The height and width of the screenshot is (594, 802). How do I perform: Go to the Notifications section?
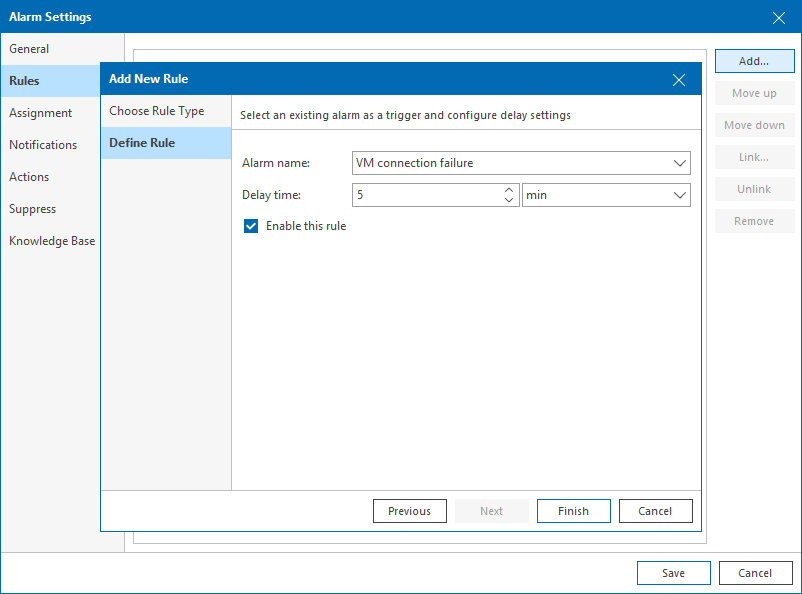coord(51,145)
